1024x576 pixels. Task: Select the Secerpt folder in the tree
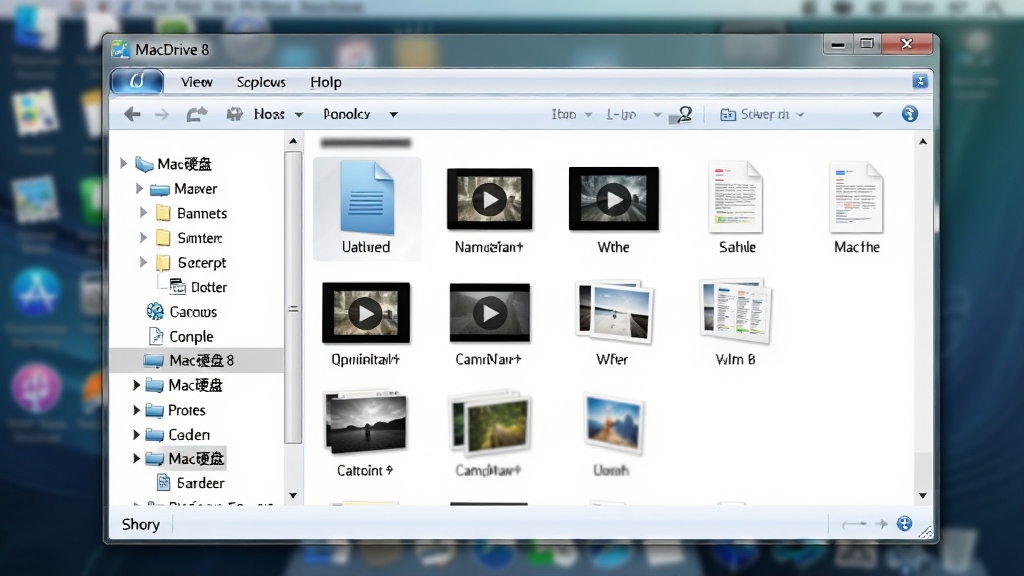192,263
